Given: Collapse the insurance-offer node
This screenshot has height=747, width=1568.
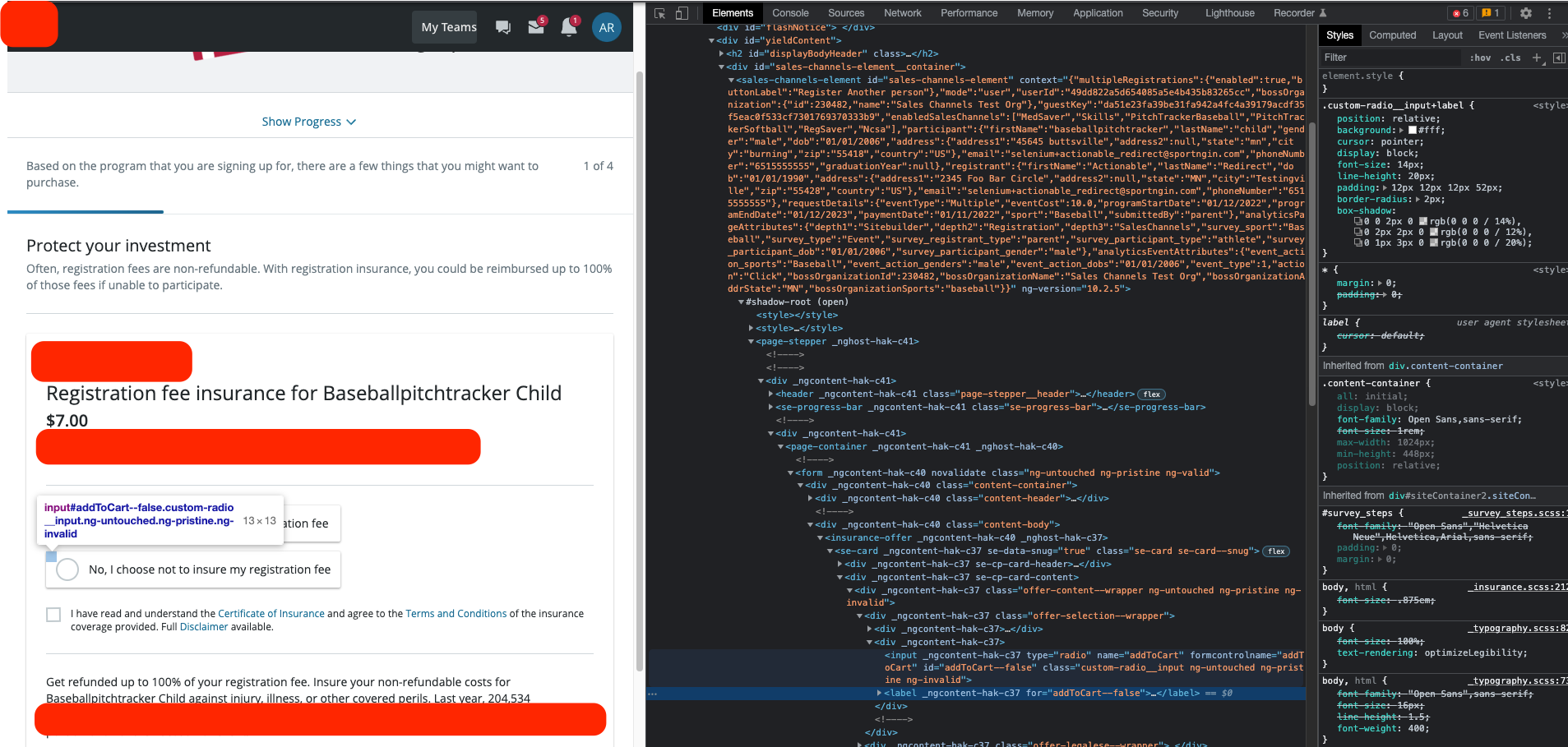Looking at the screenshot, I should 820,538.
